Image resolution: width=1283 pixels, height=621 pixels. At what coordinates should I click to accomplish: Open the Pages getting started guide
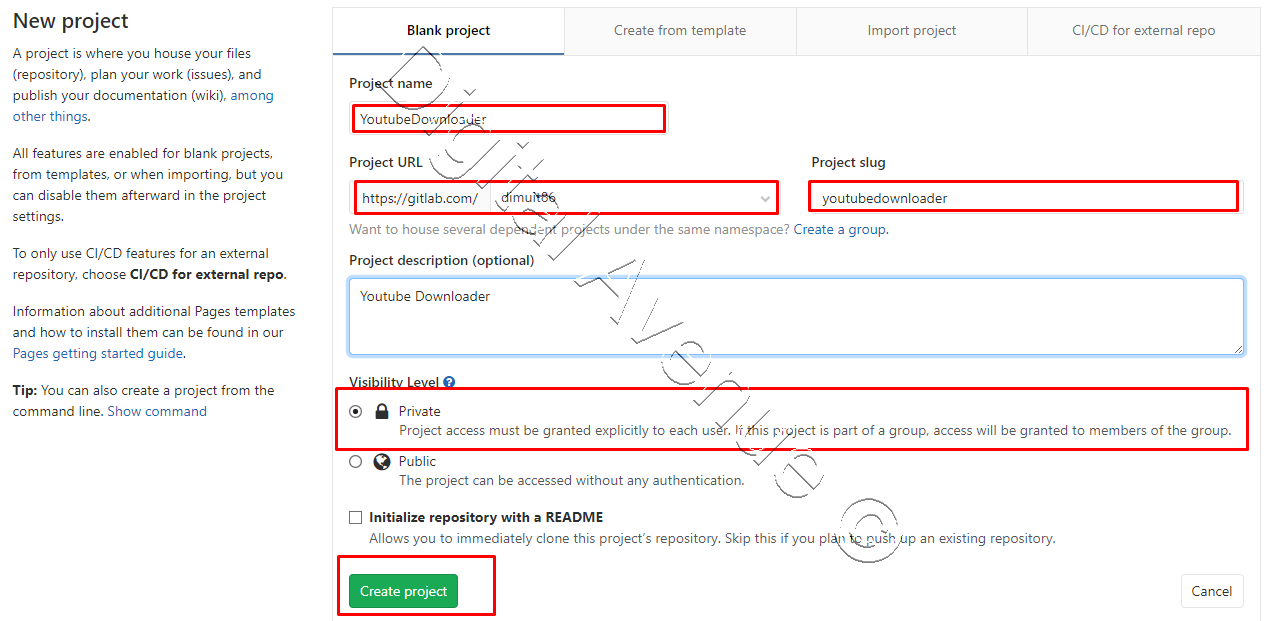96,353
